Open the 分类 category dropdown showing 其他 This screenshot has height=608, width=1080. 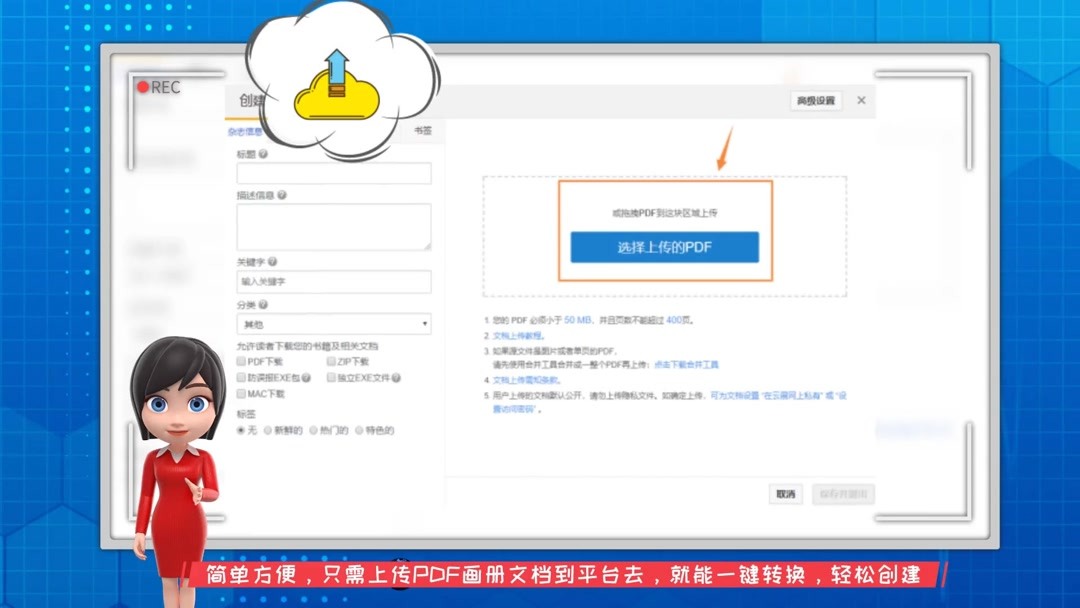coord(332,323)
